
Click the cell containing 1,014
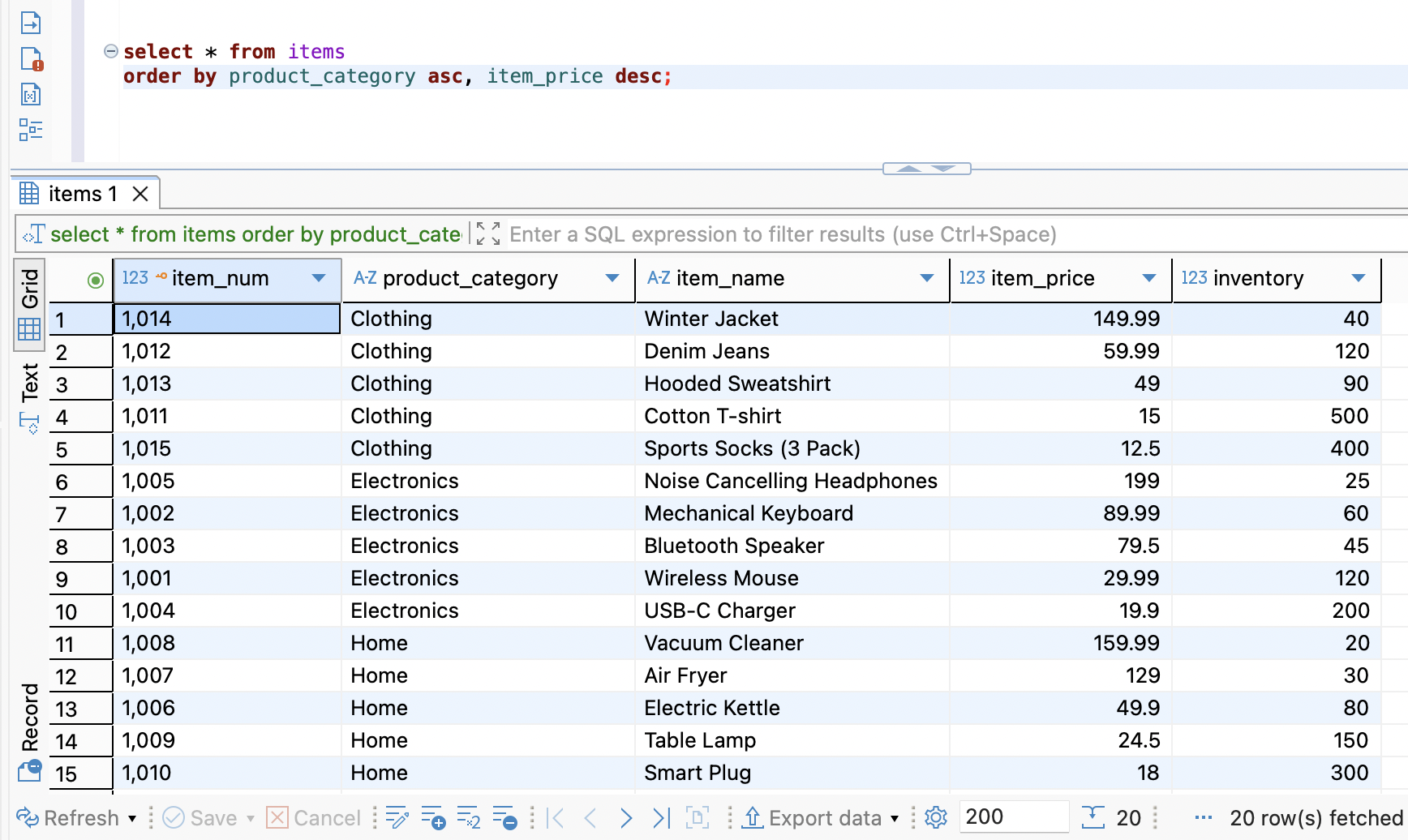point(227,319)
